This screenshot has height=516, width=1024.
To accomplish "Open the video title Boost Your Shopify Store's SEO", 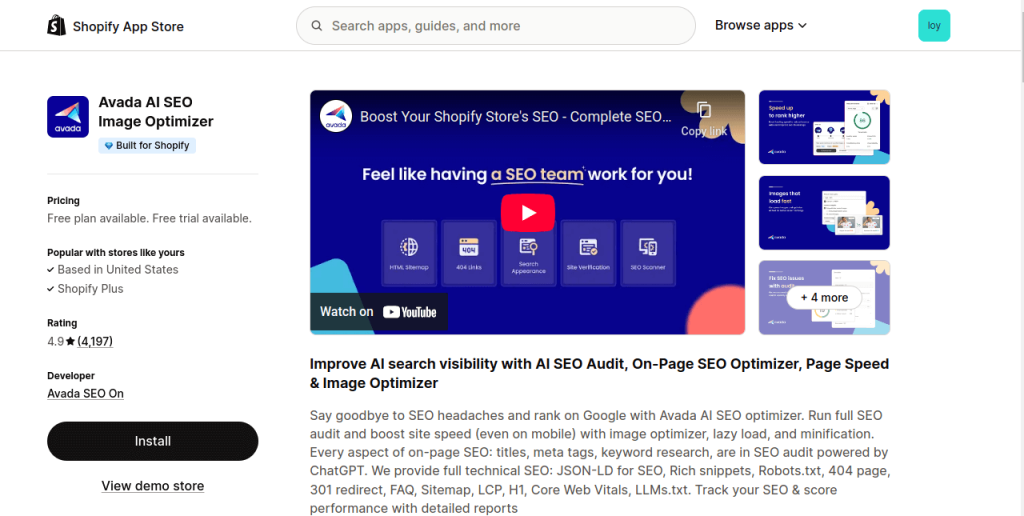I will click(515, 117).
